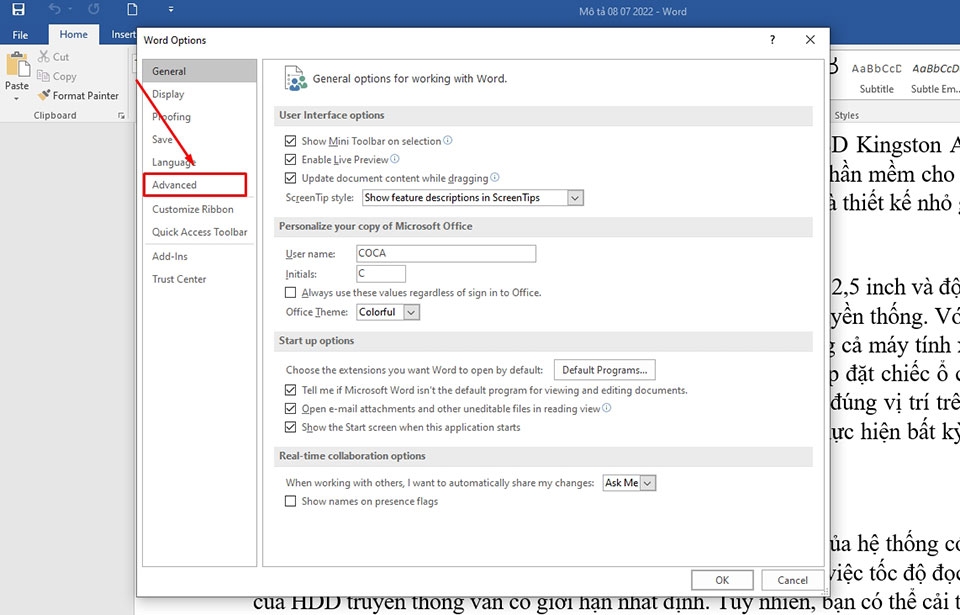Toggle Show the Start screen checkbox
Image resolution: width=960 pixels, height=615 pixels.
point(290,427)
